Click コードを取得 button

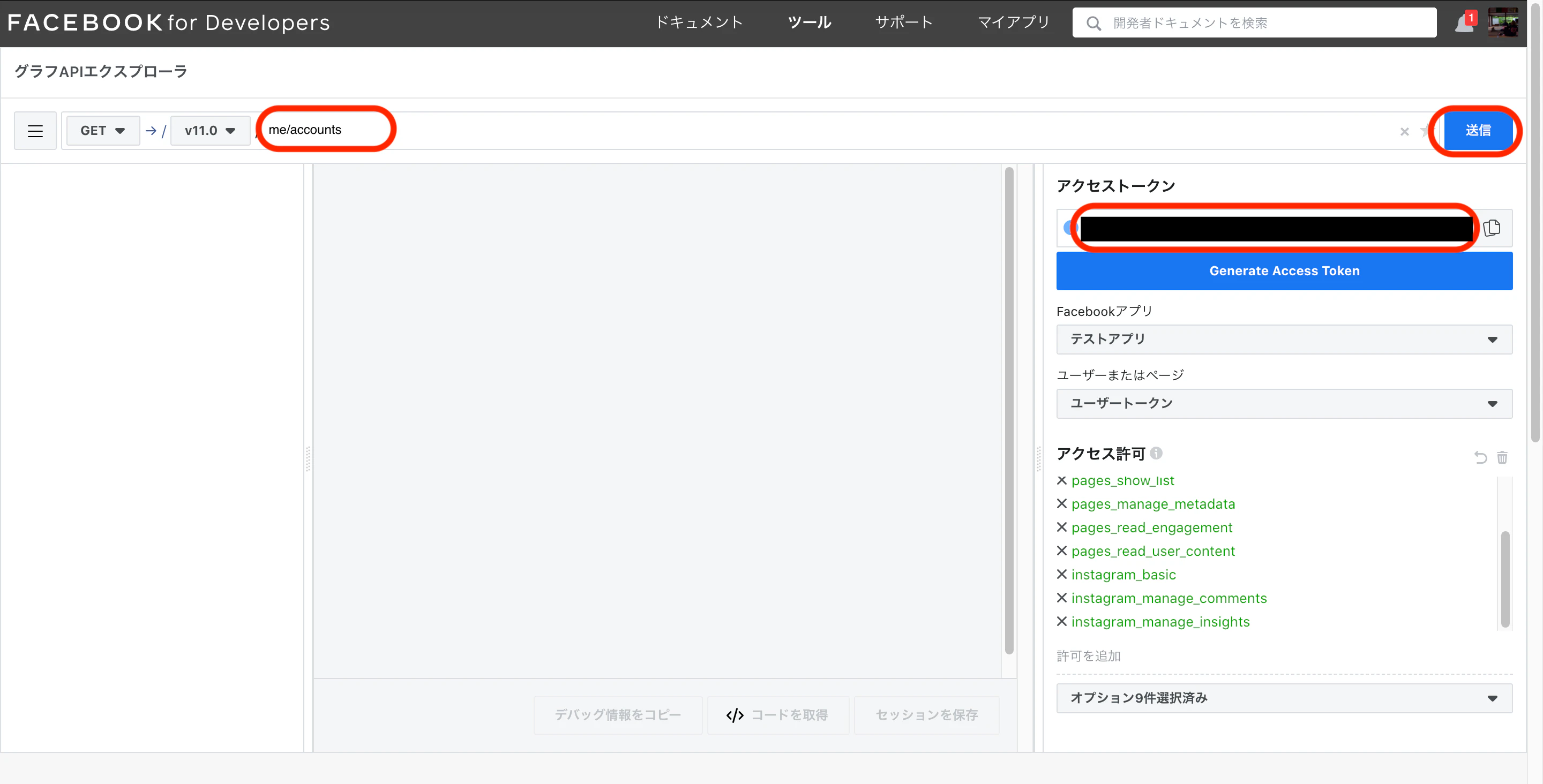(777, 715)
